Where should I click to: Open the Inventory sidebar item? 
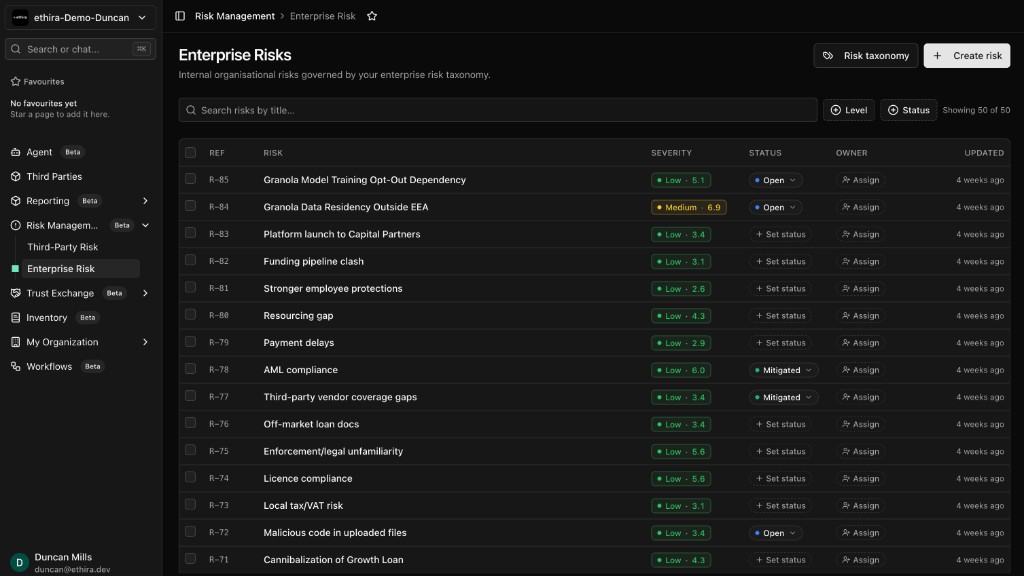[x=46, y=317]
